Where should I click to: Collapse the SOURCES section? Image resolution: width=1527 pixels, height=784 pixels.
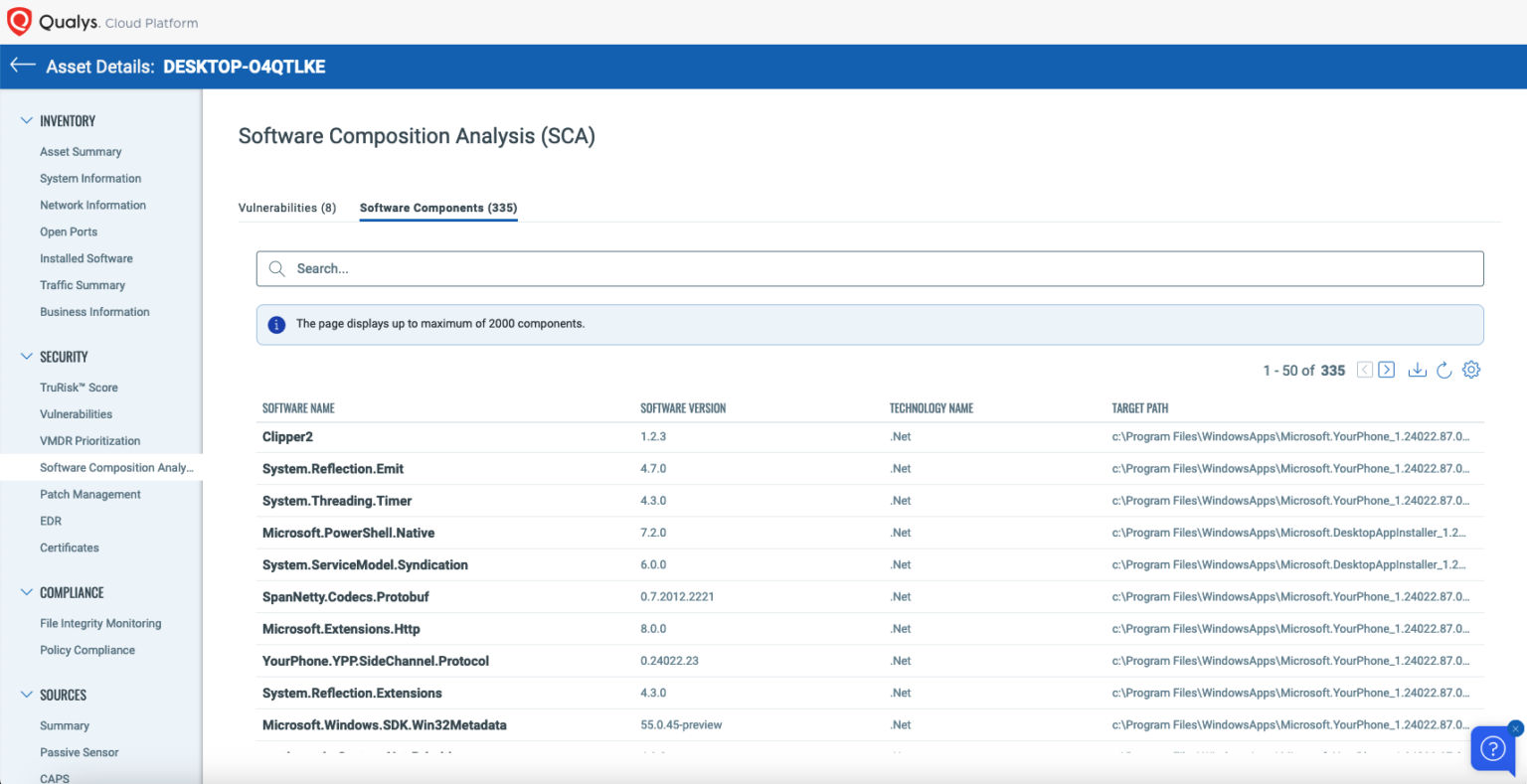[26, 694]
